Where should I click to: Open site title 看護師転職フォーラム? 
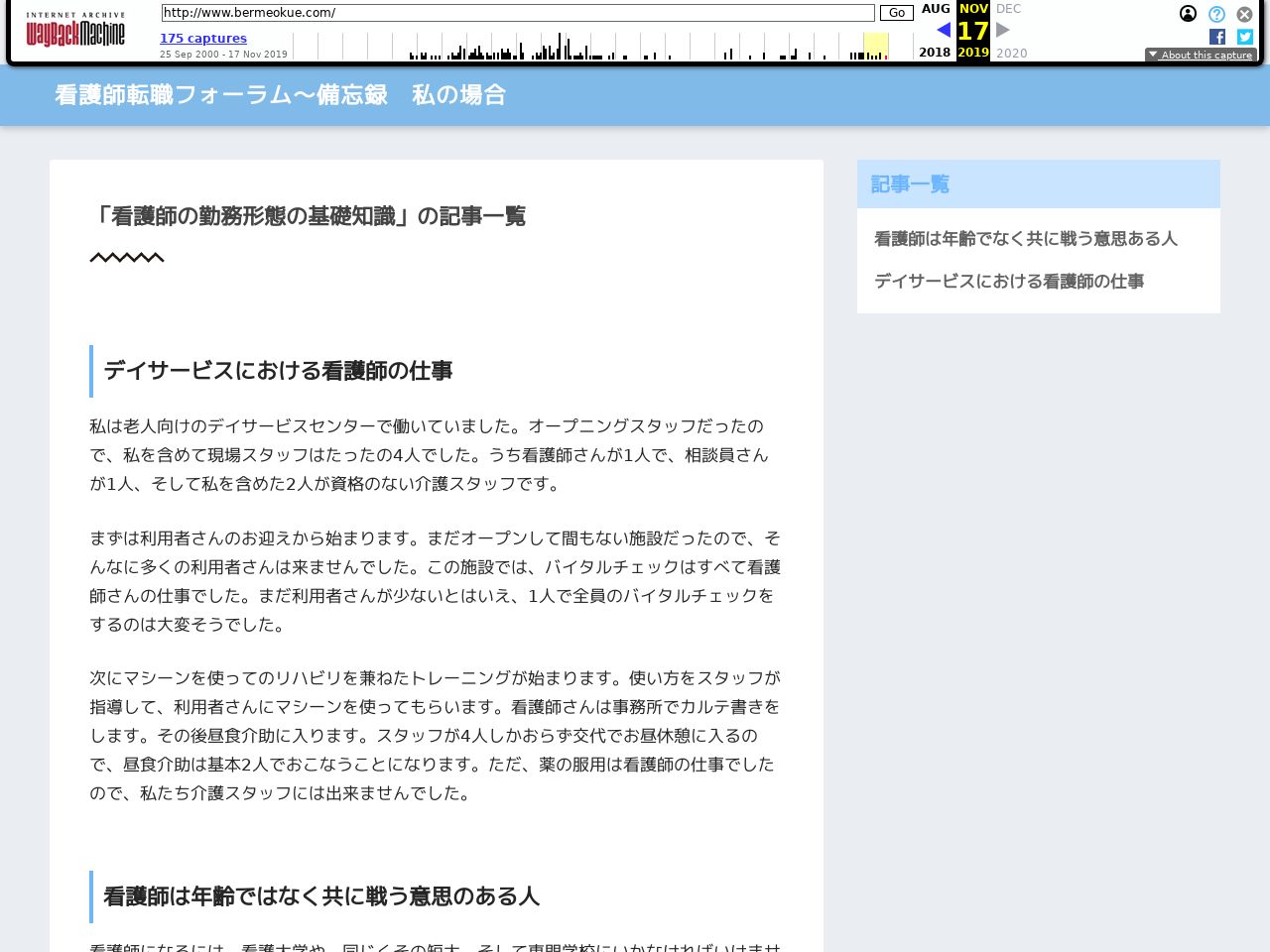point(280,95)
